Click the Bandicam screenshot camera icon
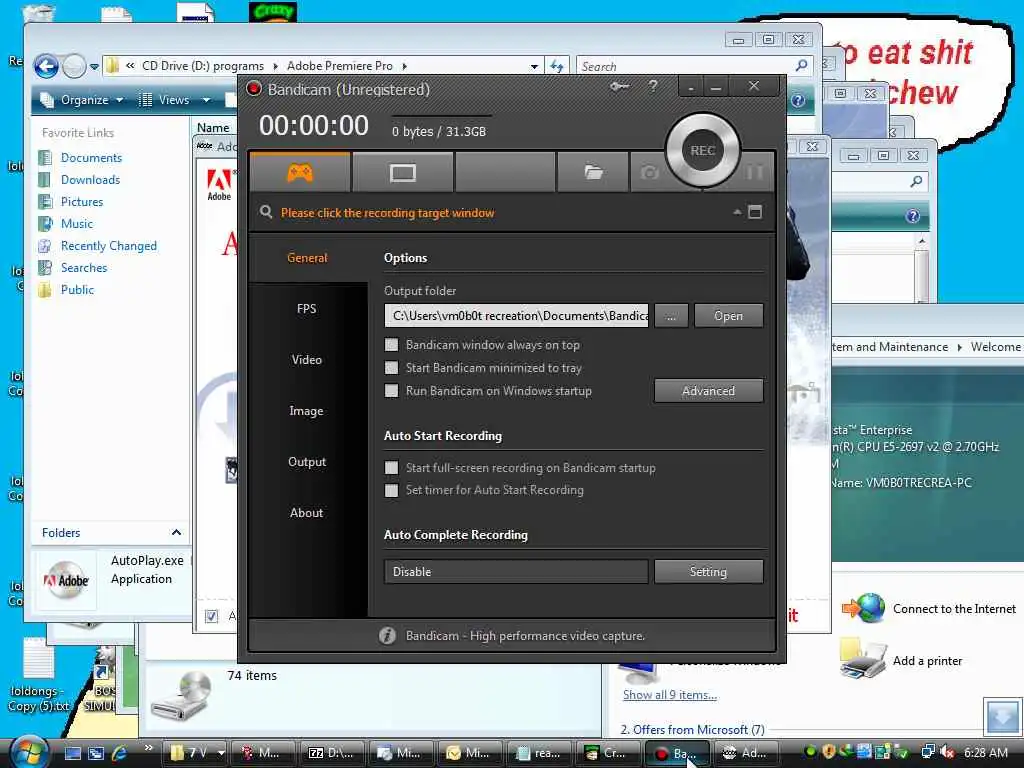The height and width of the screenshot is (768, 1024). [x=649, y=172]
